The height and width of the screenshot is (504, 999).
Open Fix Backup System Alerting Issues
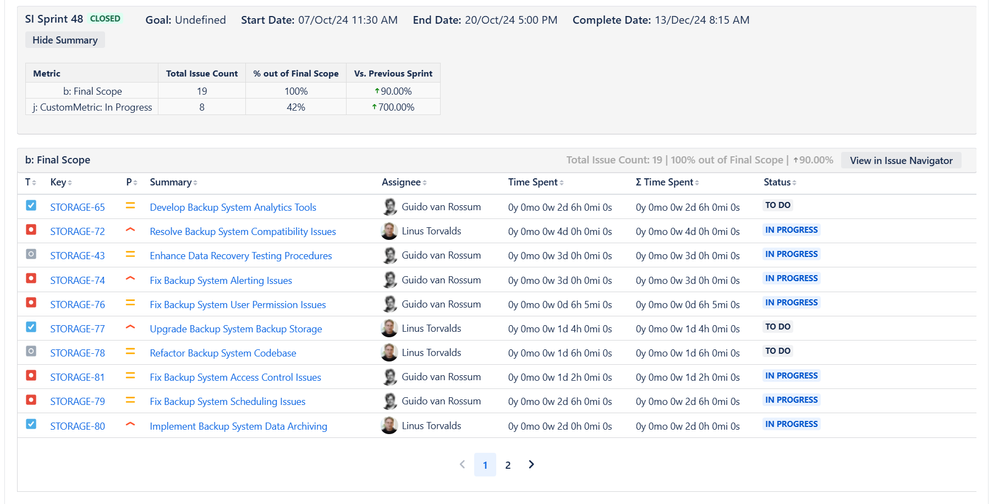click(x=220, y=280)
